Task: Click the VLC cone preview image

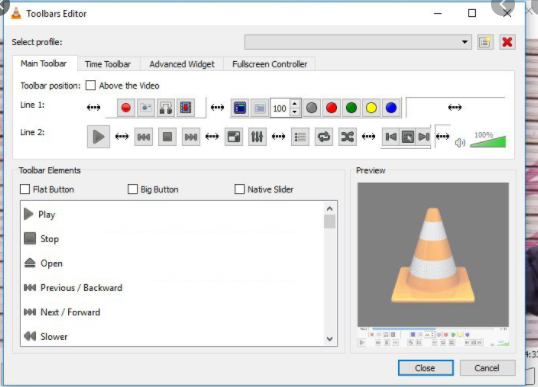Action: [433, 254]
